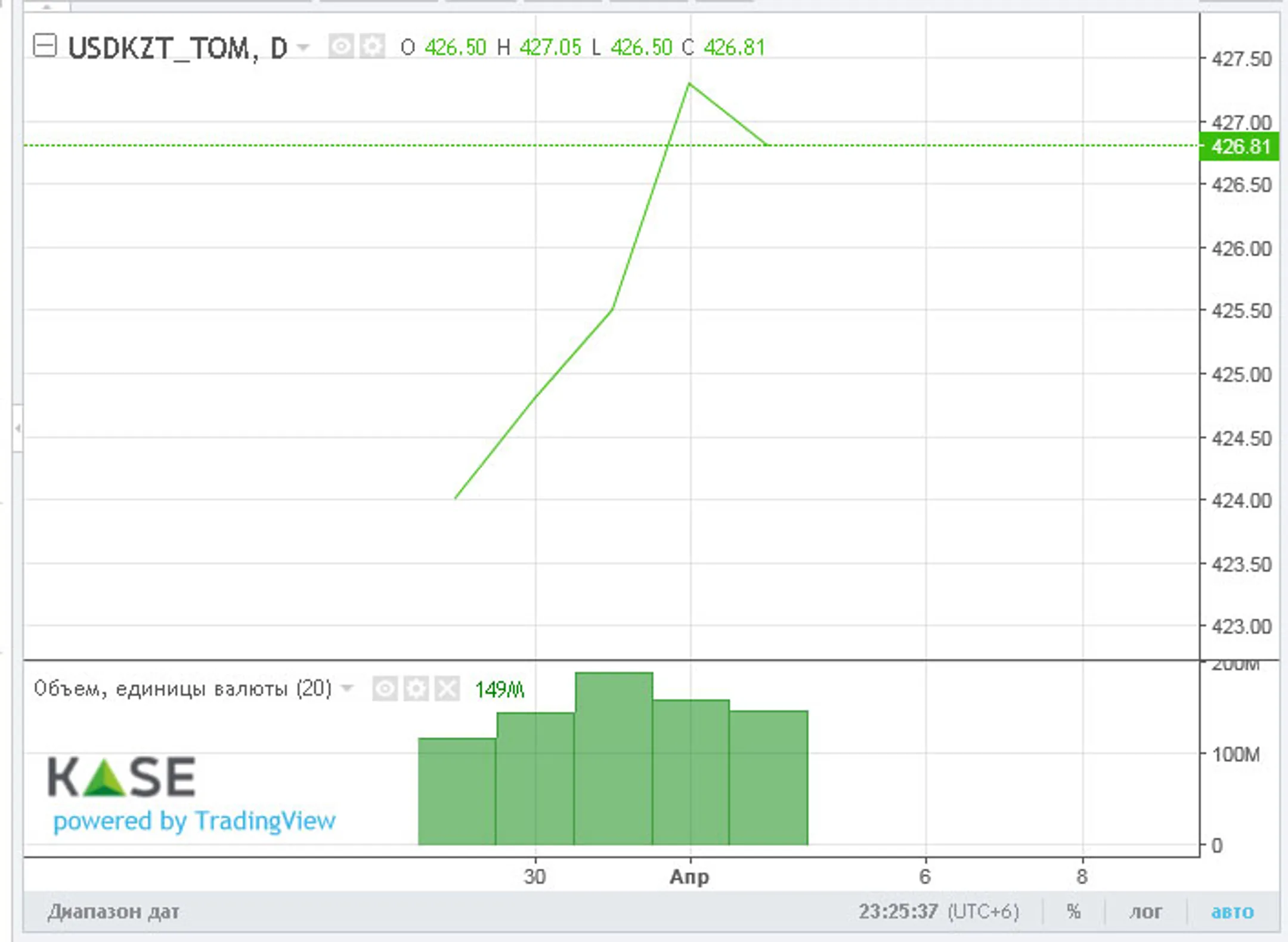This screenshot has width=1288, height=942.
Task: Hide volume indicator using its eye icon
Action: coord(385,689)
